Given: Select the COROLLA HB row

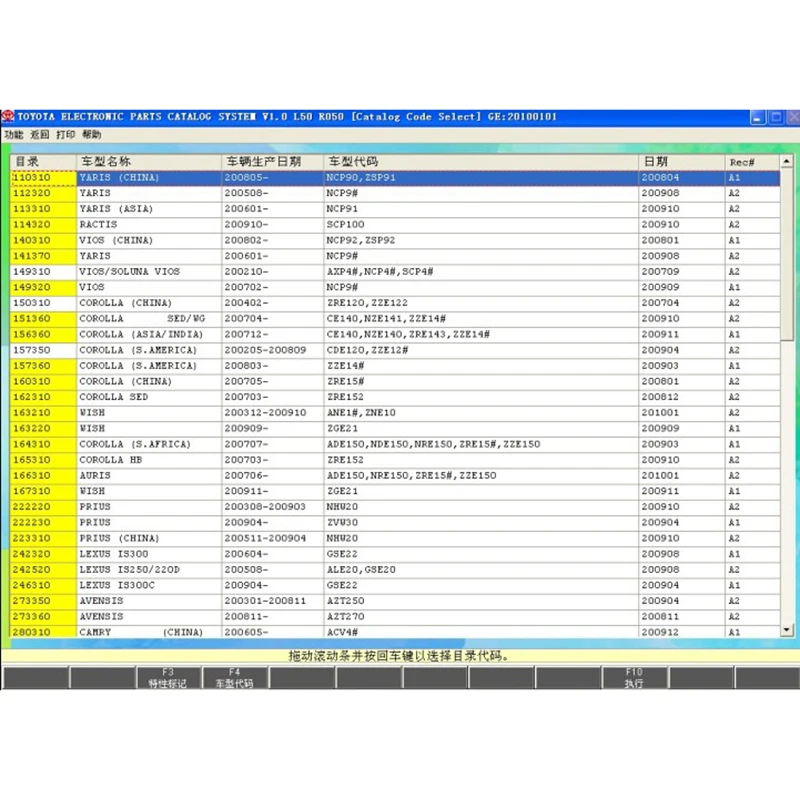Looking at the screenshot, I should coord(395,460).
